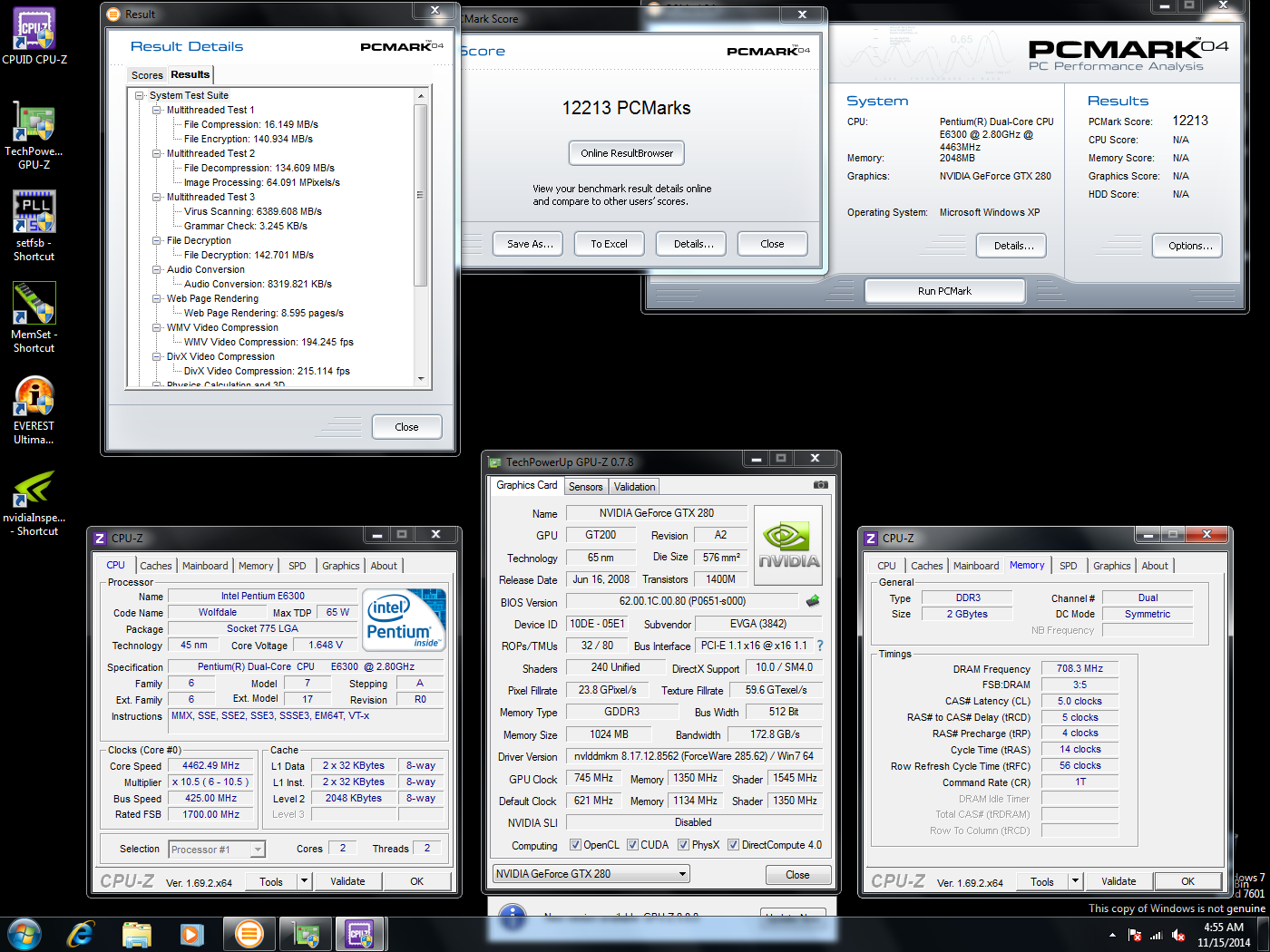Collapse the File Decryption tree node
The width and height of the screenshot is (1270, 952).
(x=157, y=240)
